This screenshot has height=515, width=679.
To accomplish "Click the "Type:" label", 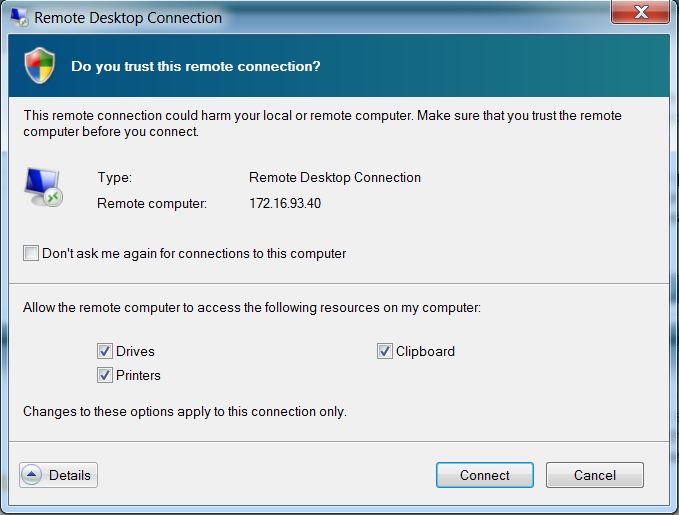I will tap(115, 177).
